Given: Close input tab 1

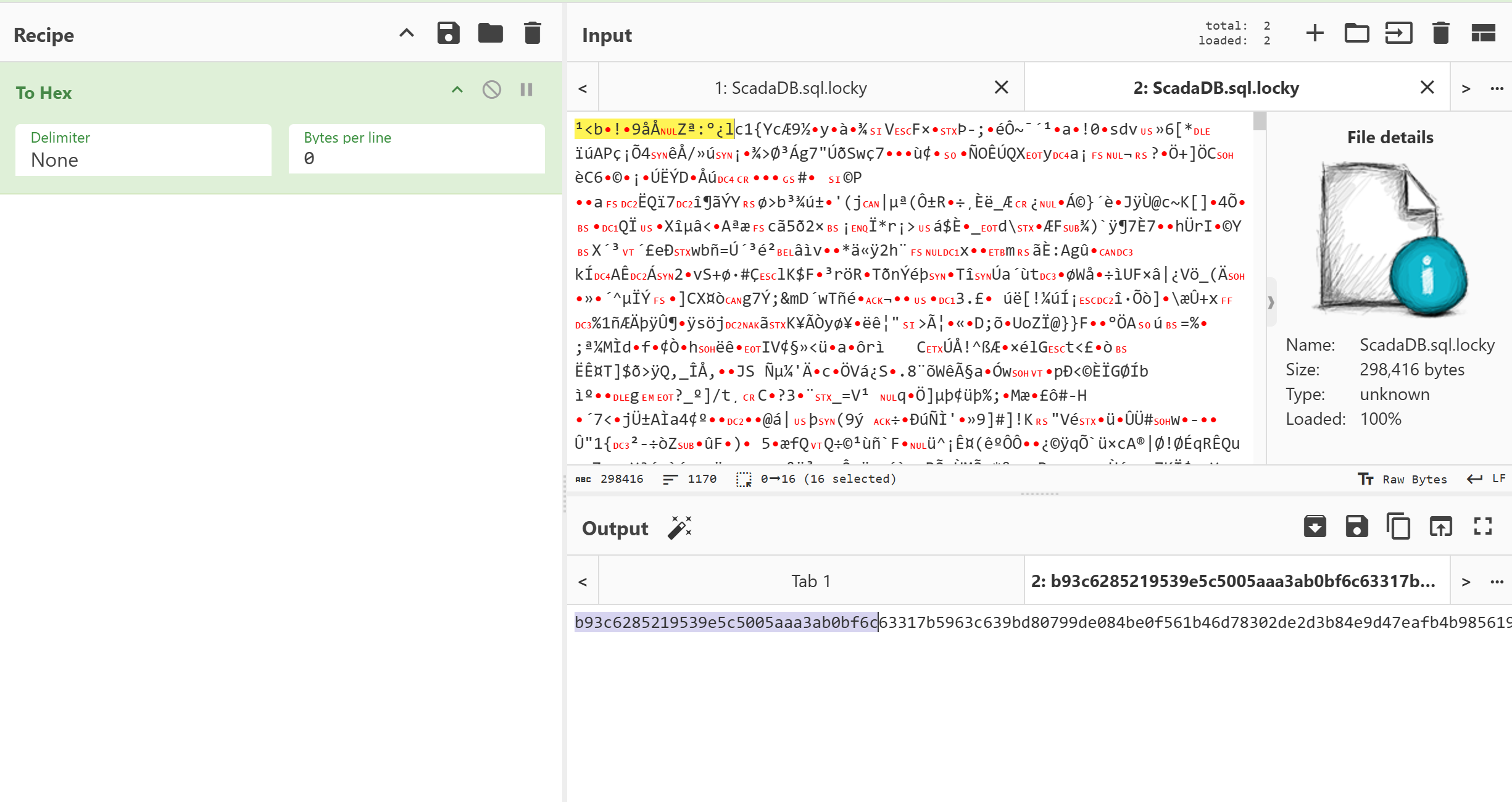Looking at the screenshot, I should click(1001, 88).
